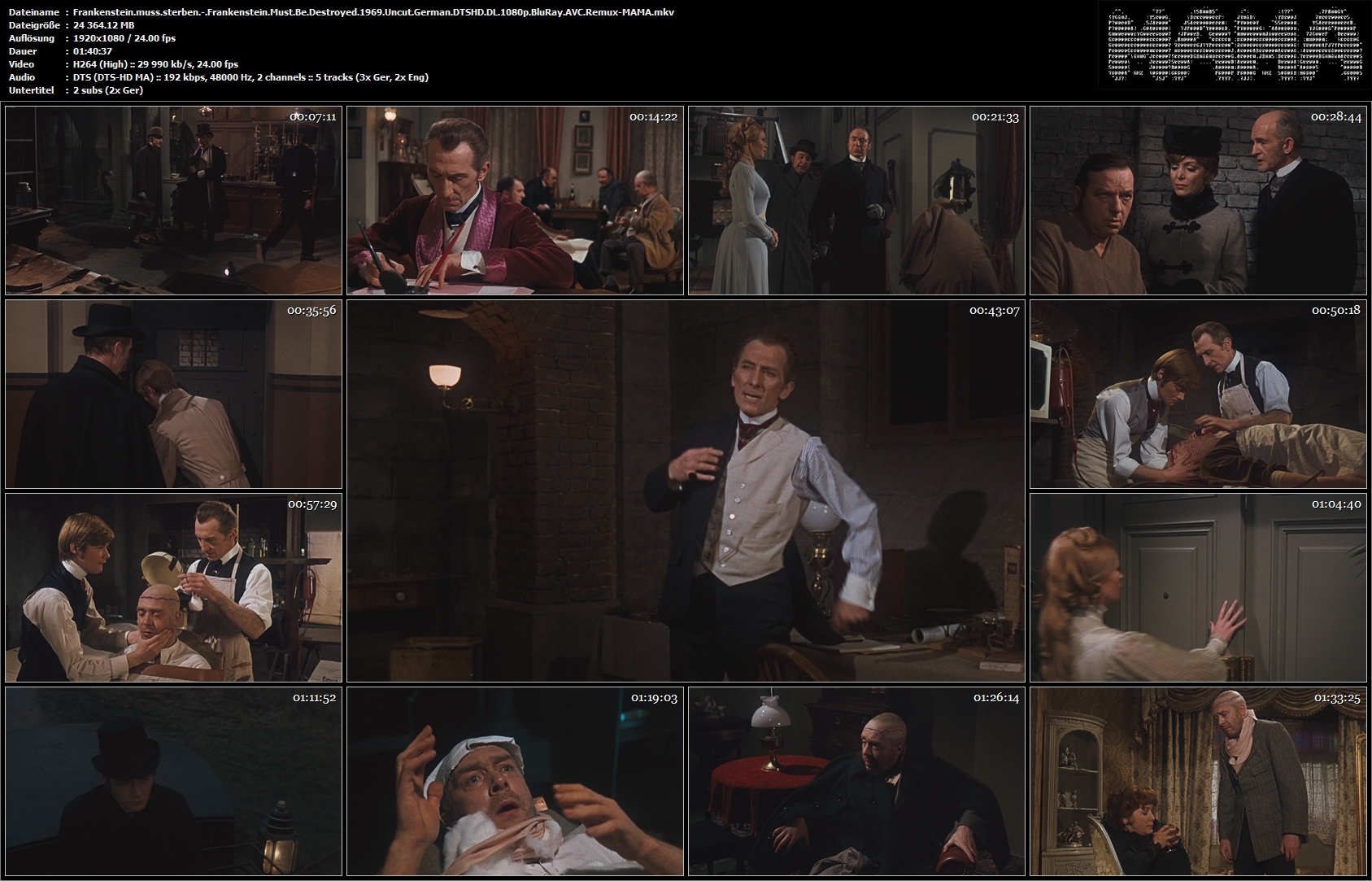Select the duration value 01:40:37

pos(93,51)
